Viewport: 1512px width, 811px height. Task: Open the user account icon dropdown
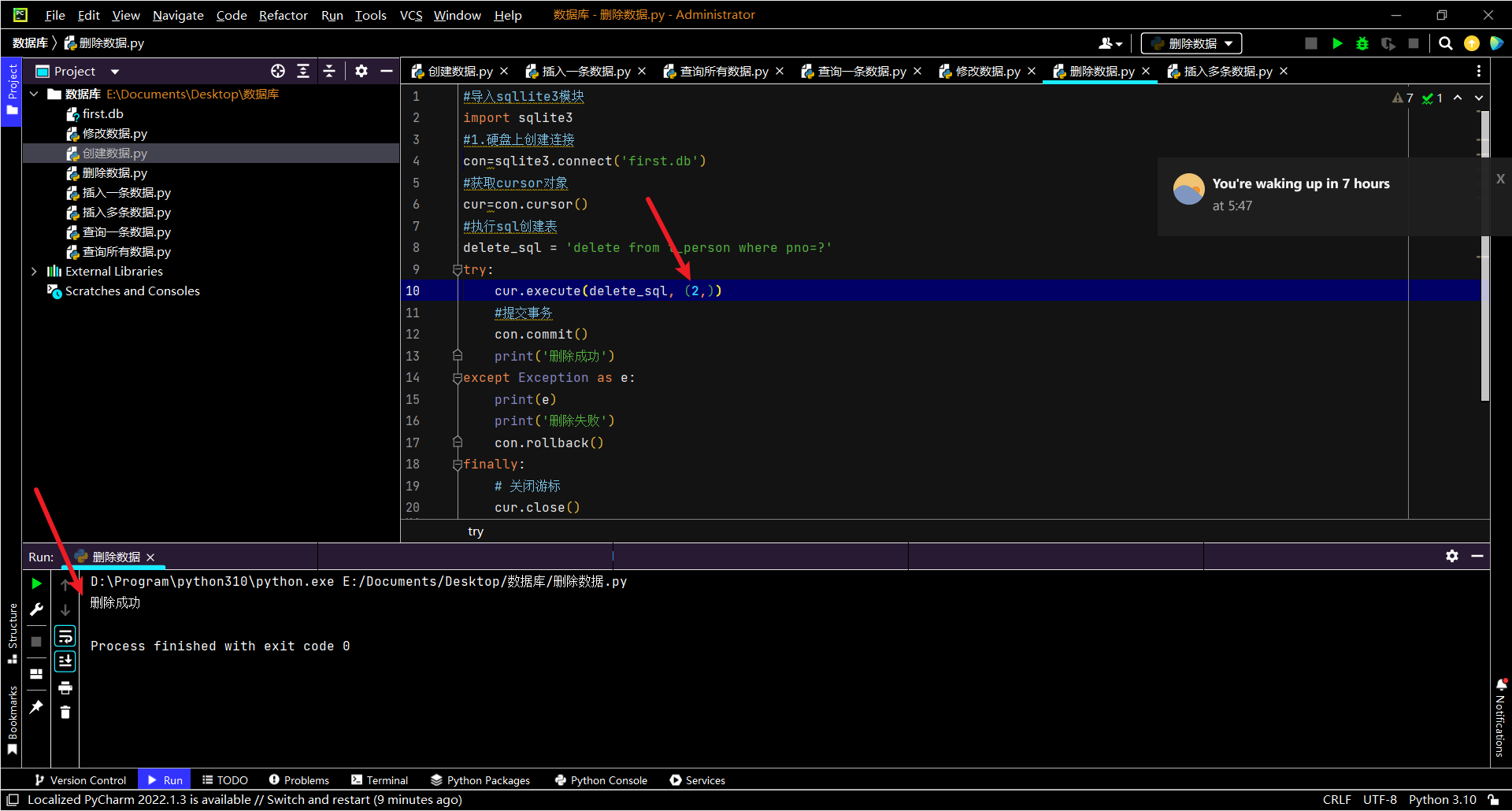point(1110,43)
